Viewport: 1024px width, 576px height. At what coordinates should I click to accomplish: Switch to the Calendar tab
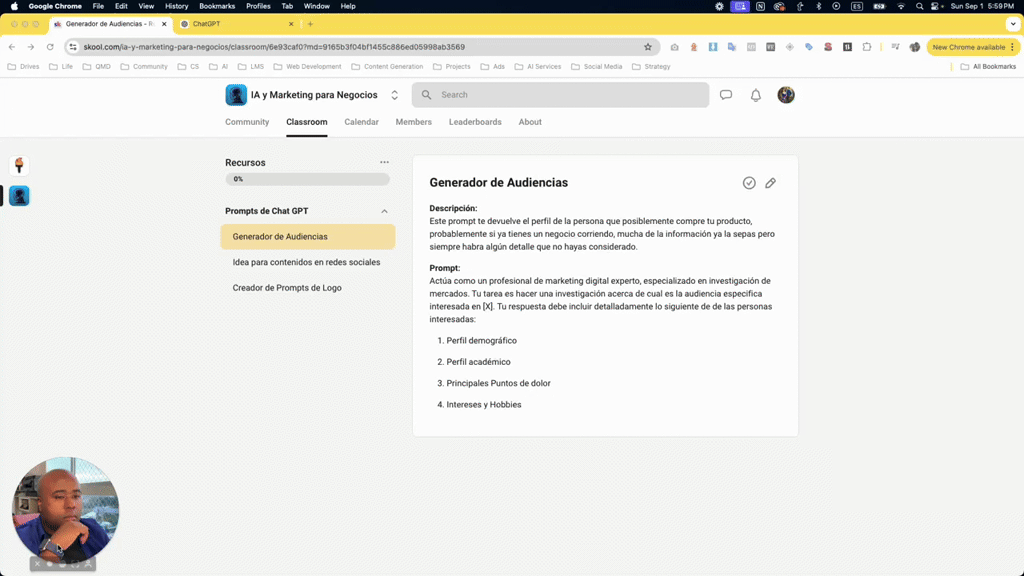point(361,122)
